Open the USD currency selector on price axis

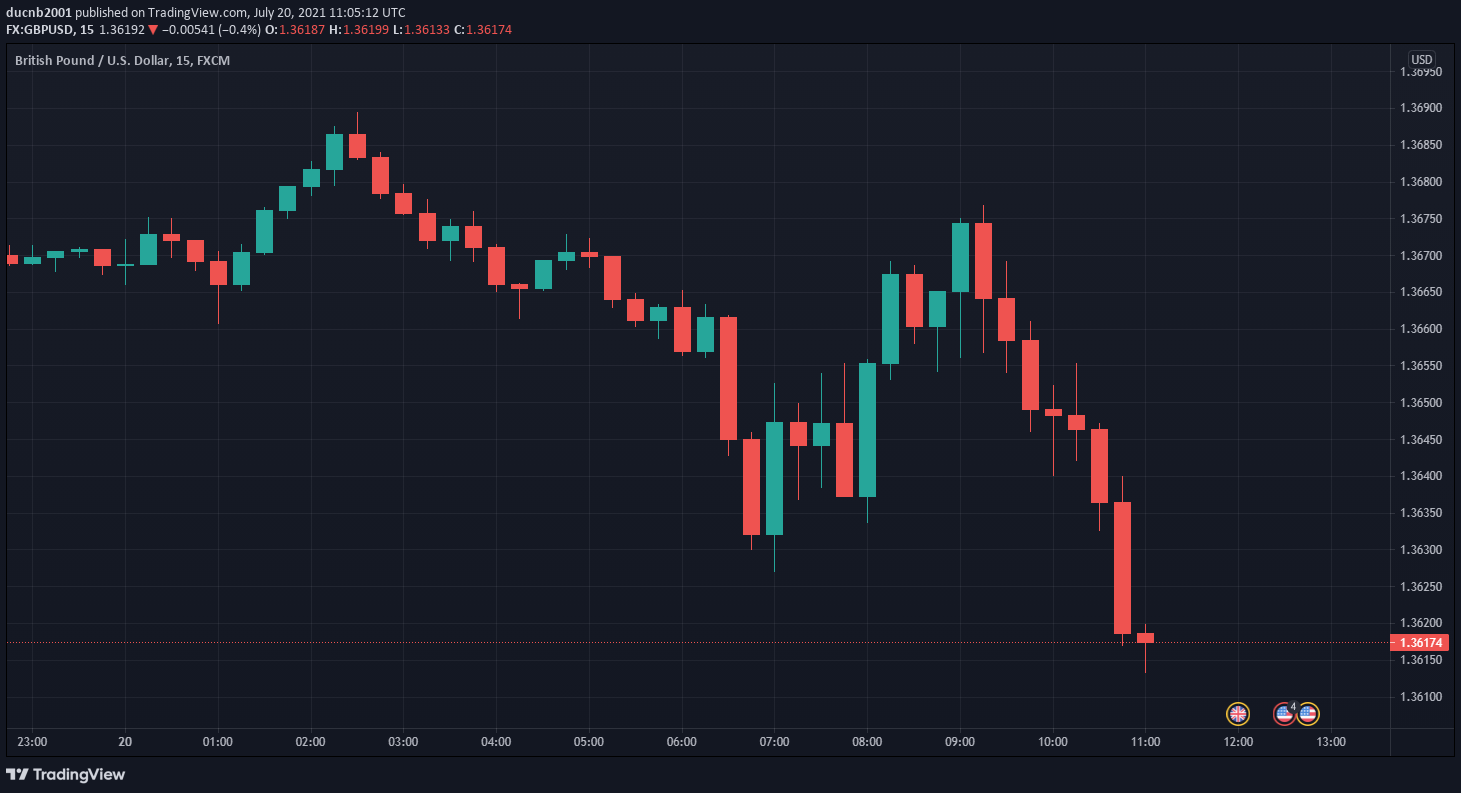point(1421,59)
